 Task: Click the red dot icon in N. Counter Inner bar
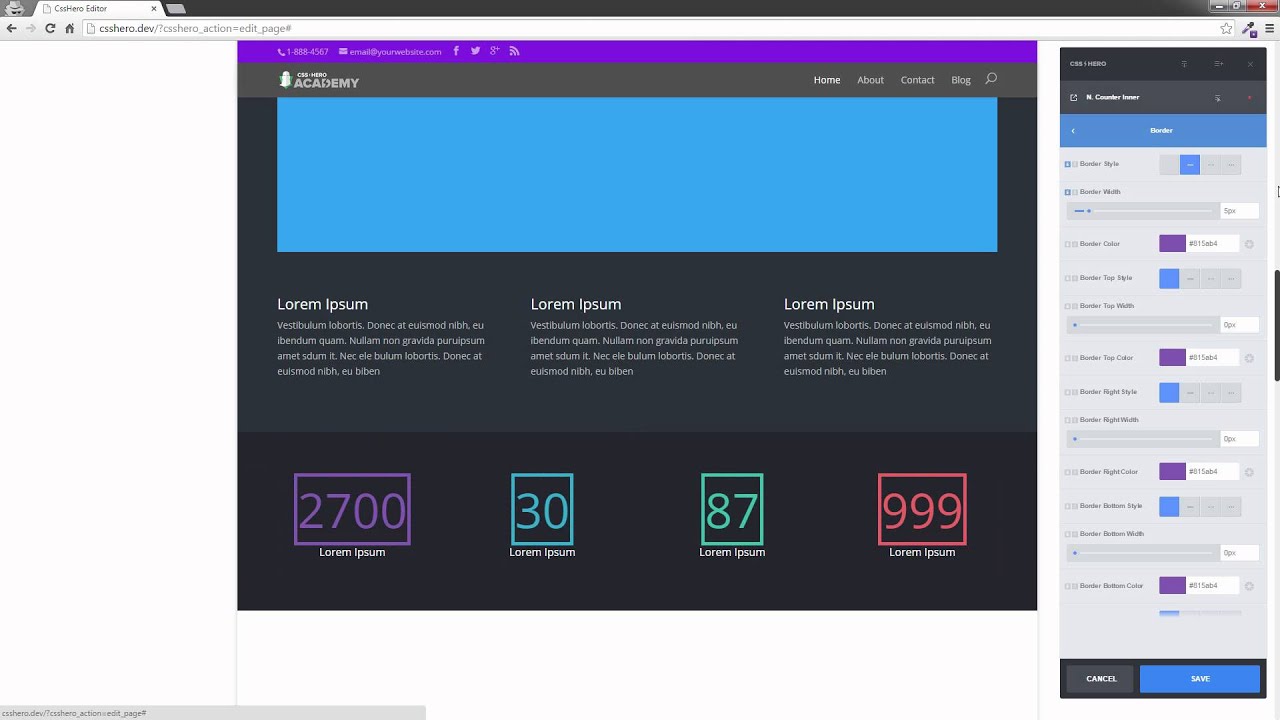click(x=1249, y=98)
